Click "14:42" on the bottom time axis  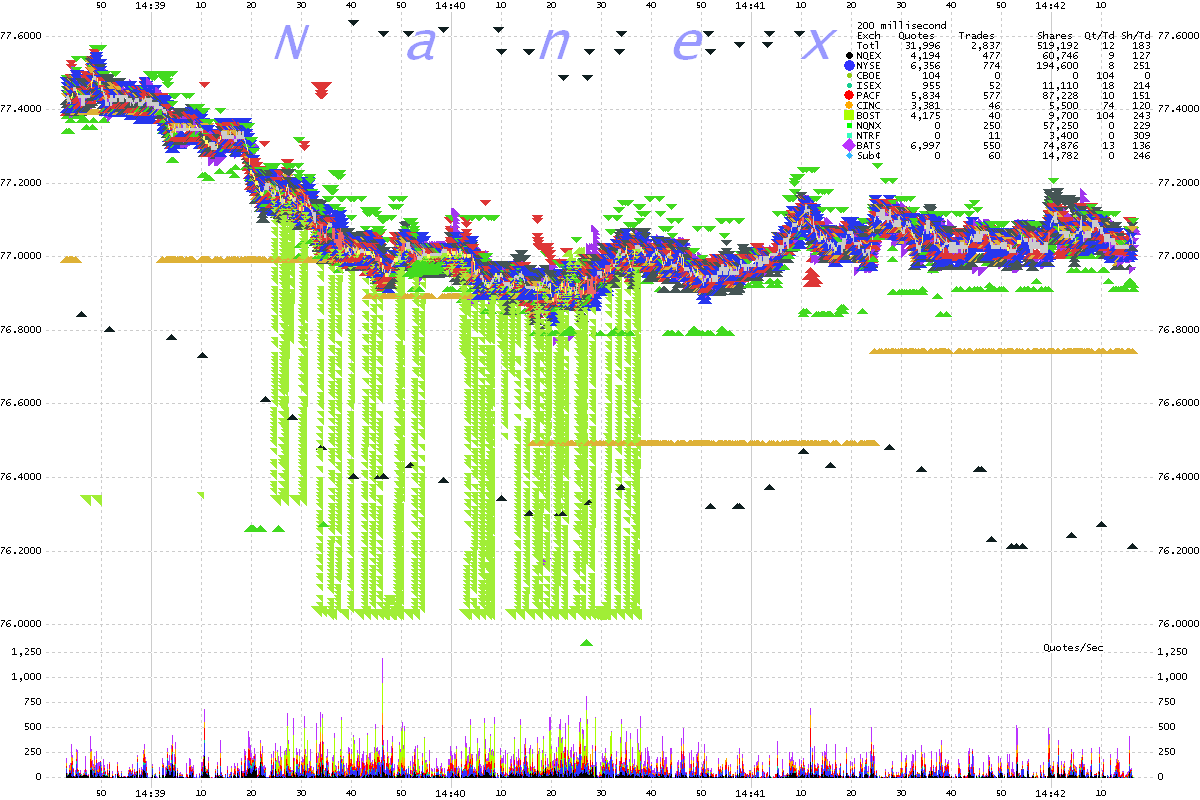pos(1050,792)
